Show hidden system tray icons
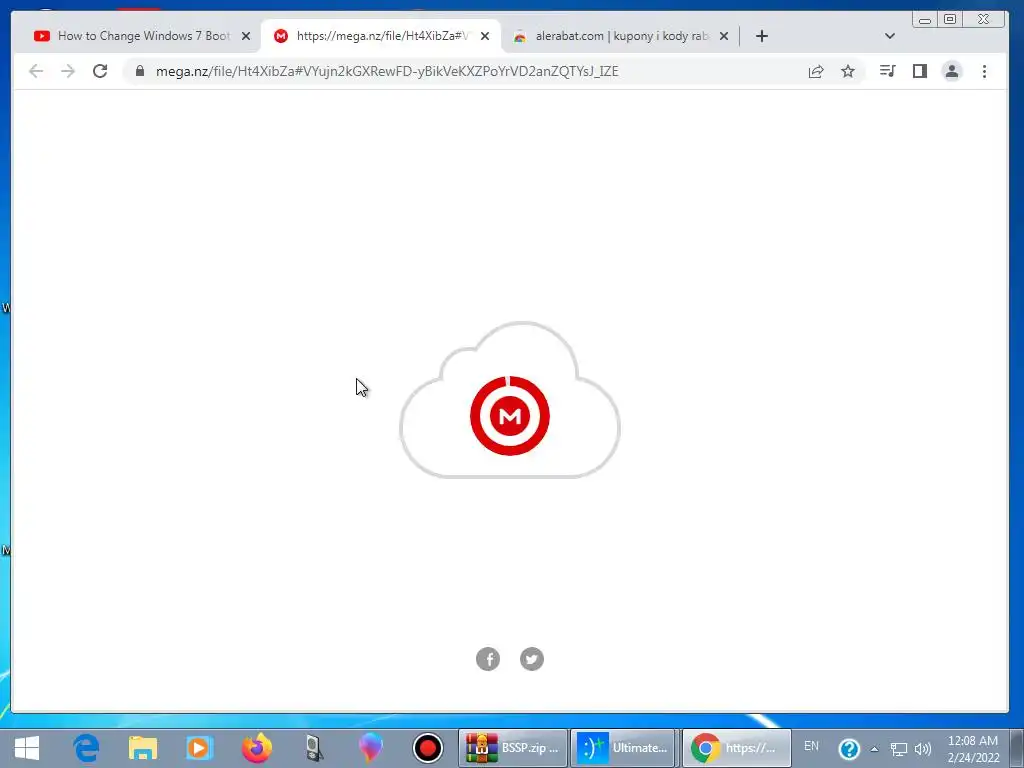 (x=874, y=749)
